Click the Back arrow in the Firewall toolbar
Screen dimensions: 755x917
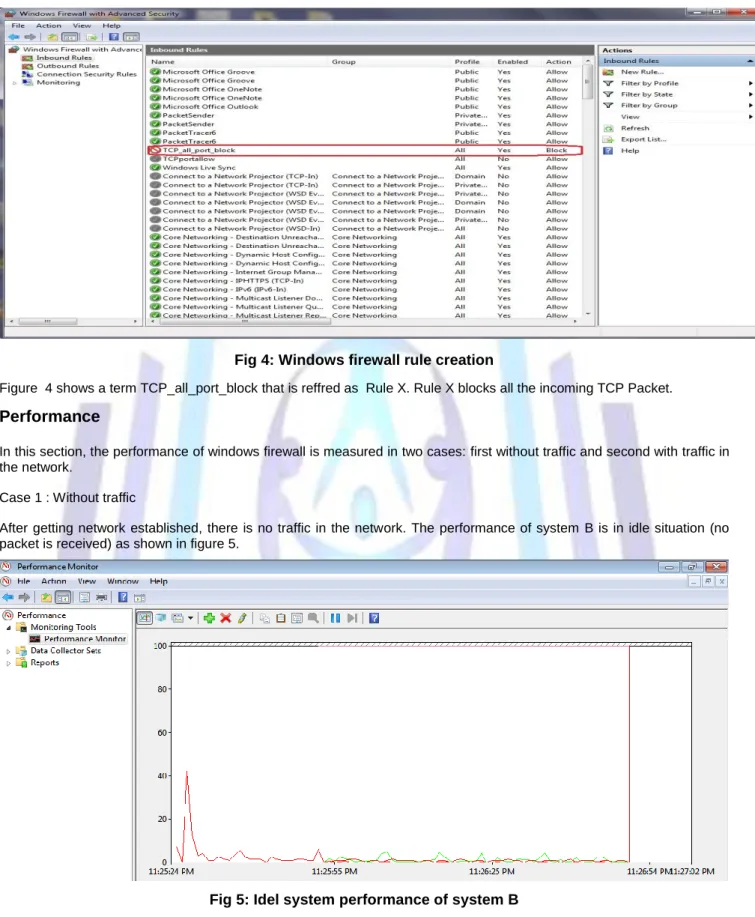[13, 36]
